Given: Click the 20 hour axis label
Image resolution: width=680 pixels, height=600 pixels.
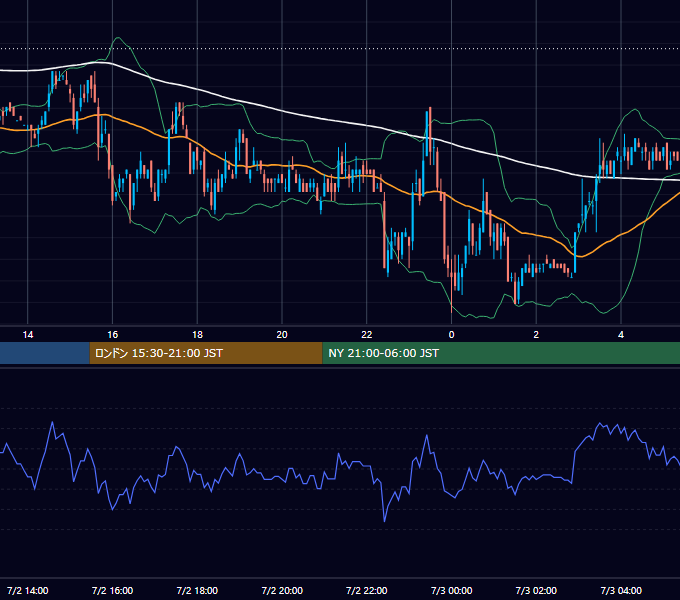Looking at the screenshot, I should tap(282, 335).
